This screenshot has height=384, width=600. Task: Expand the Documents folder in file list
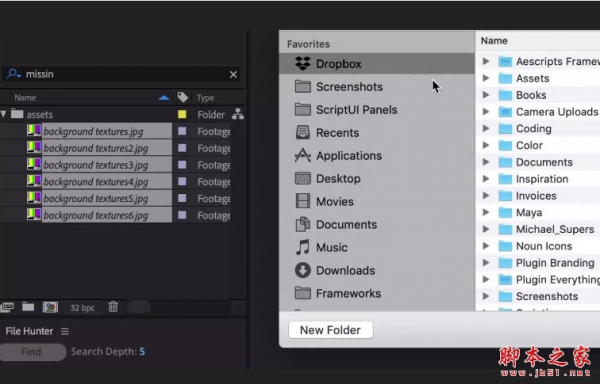coord(486,162)
